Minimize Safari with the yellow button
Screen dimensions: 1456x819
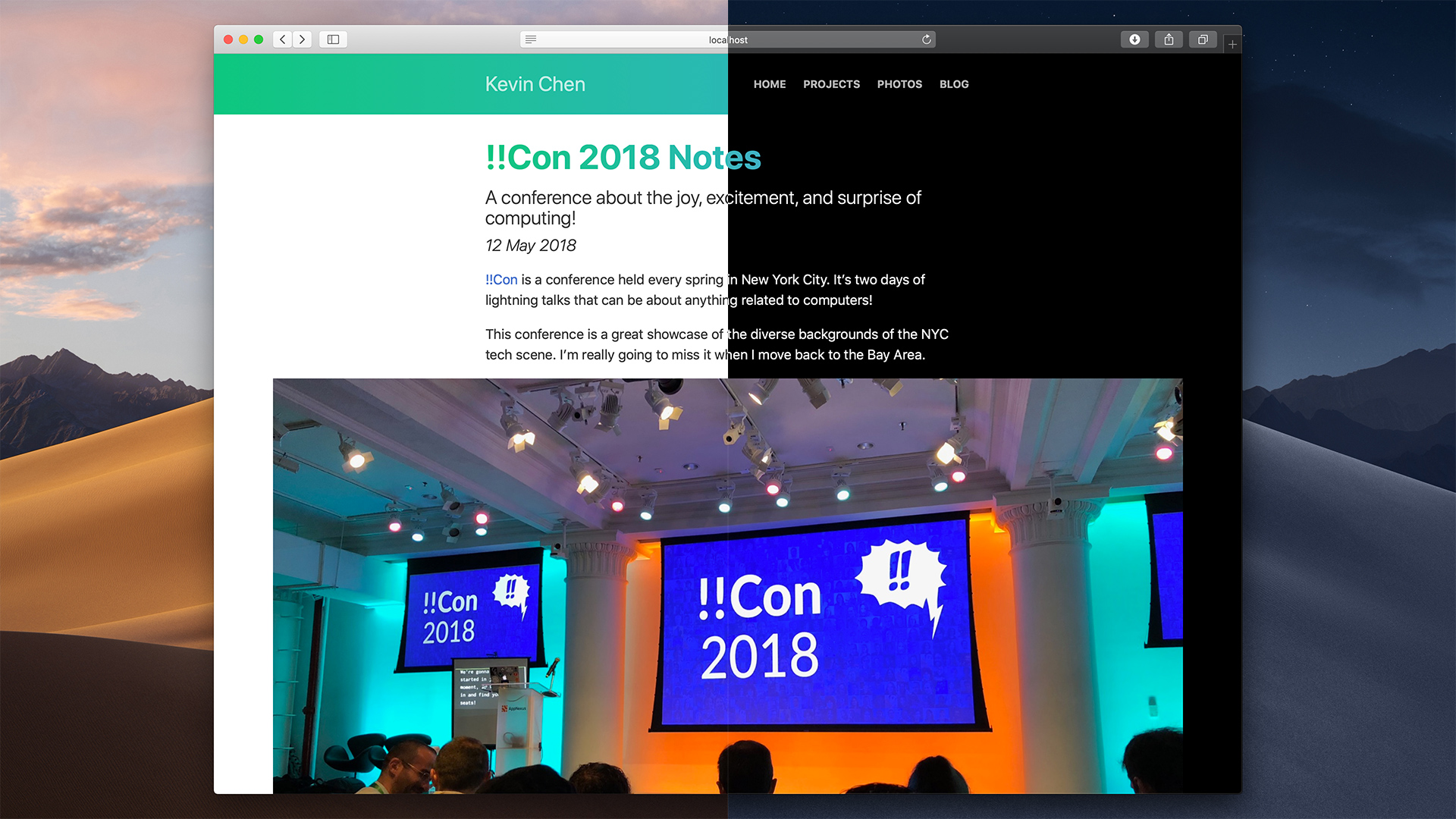[243, 39]
